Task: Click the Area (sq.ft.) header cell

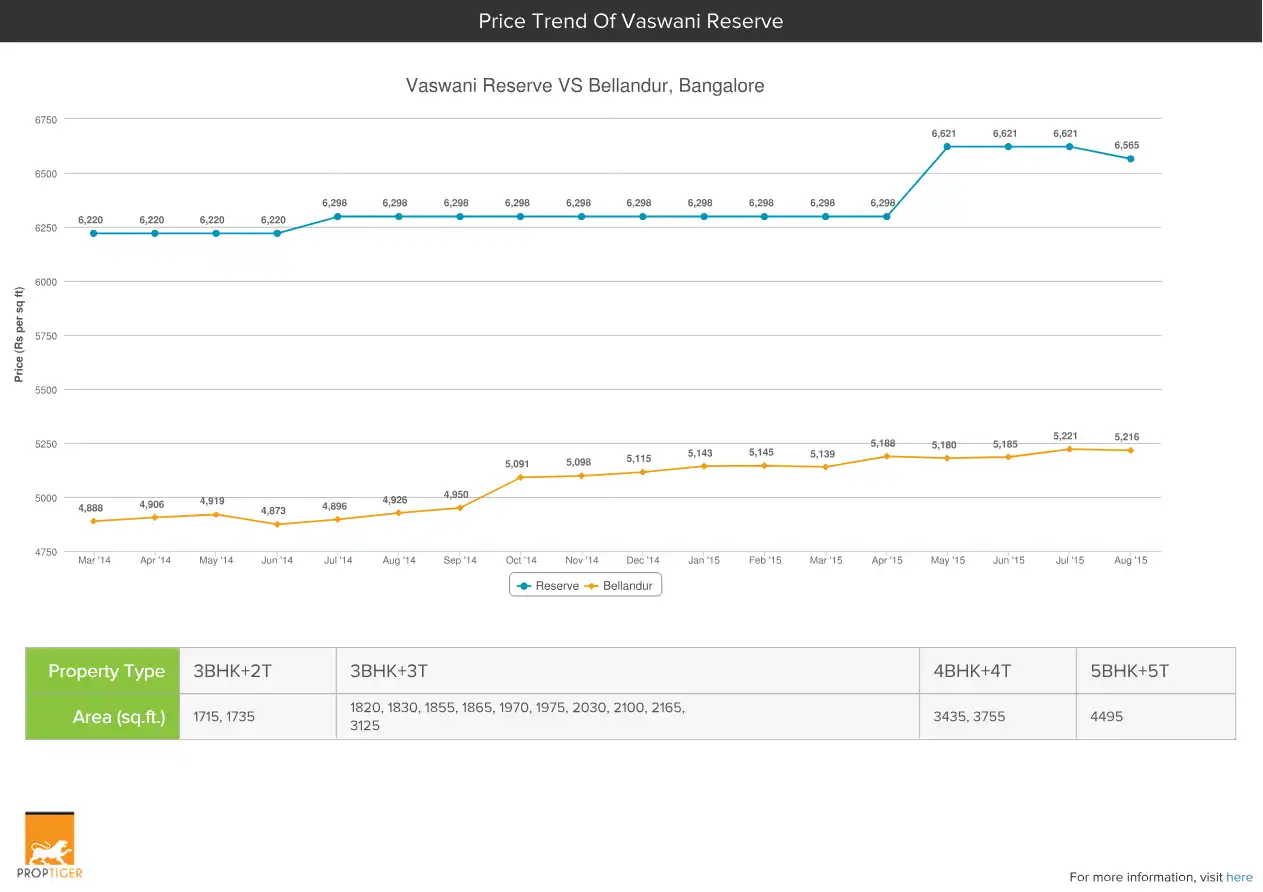Action: coord(103,717)
